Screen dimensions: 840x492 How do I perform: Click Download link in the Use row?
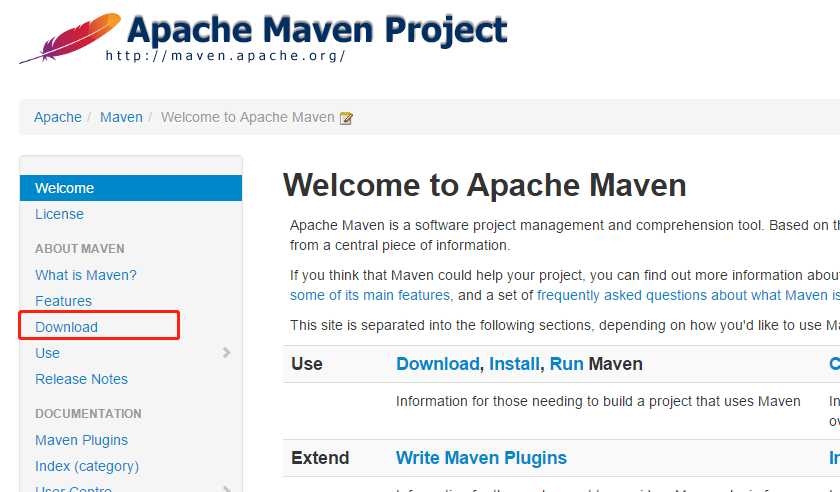click(438, 364)
